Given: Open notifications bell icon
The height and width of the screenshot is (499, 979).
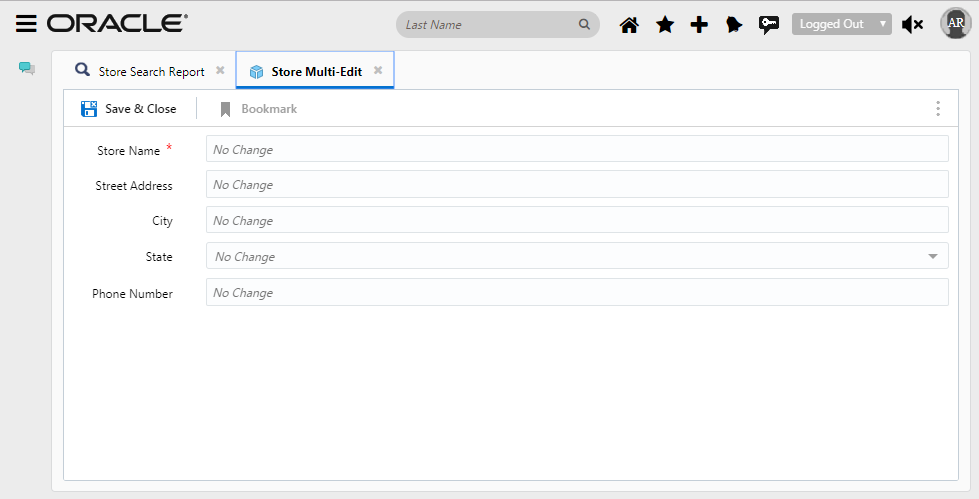Looking at the screenshot, I should (x=734, y=25).
